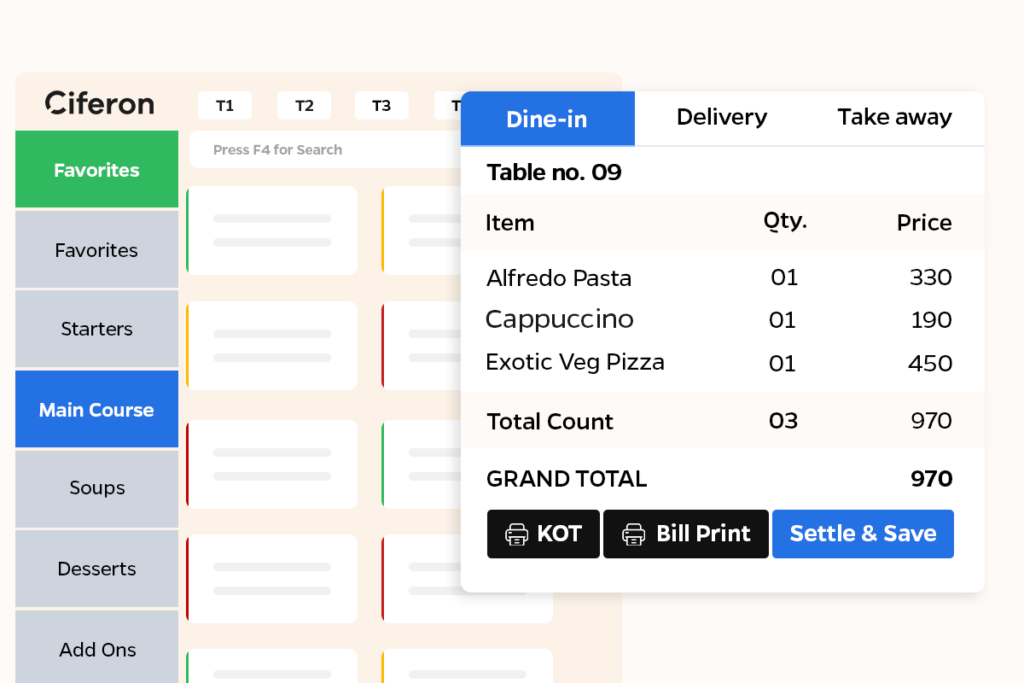Viewport: 1024px width, 683px height.
Task: Select table T1
Action: (x=225, y=106)
